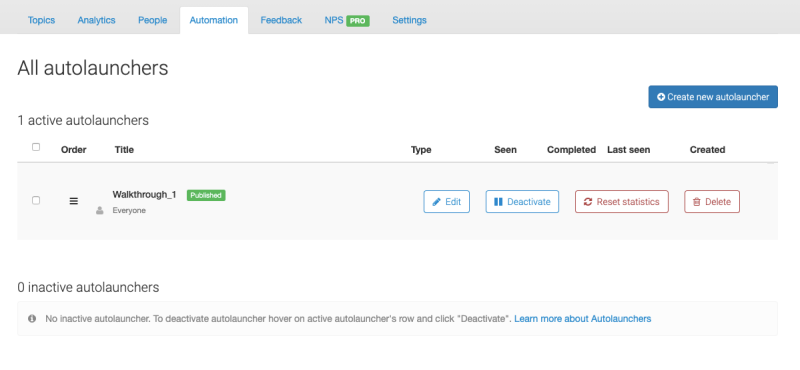Click the Completed column header
Image resolution: width=800 pixels, height=370 pixels.
(x=571, y=150)
